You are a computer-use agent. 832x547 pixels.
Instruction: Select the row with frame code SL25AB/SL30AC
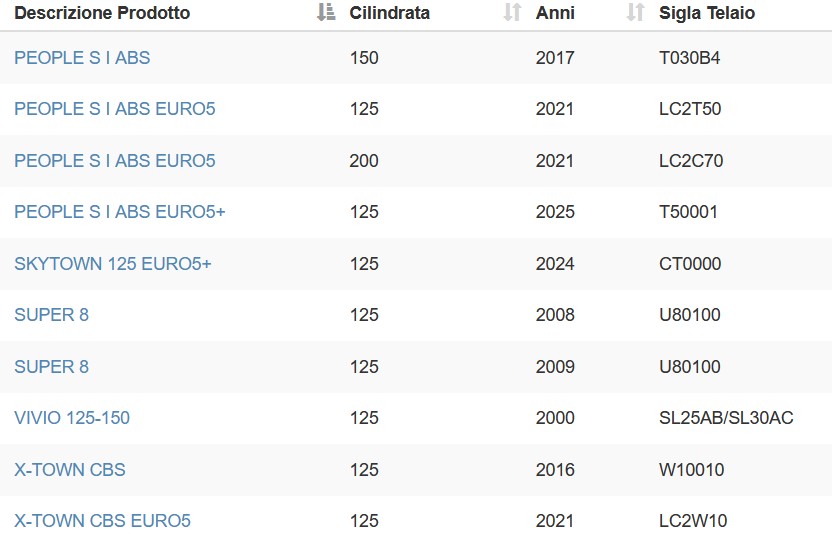pyautogui.click(x=416, y=418)
